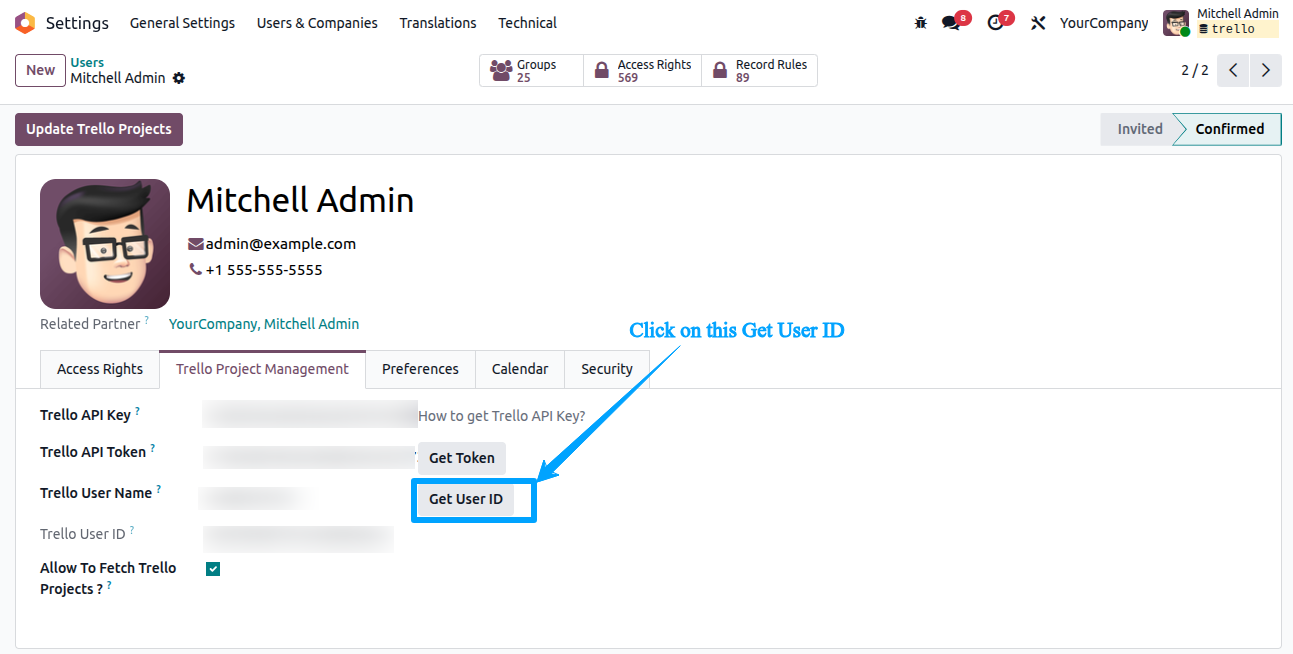Open the activities clock icon

[995, 23]
